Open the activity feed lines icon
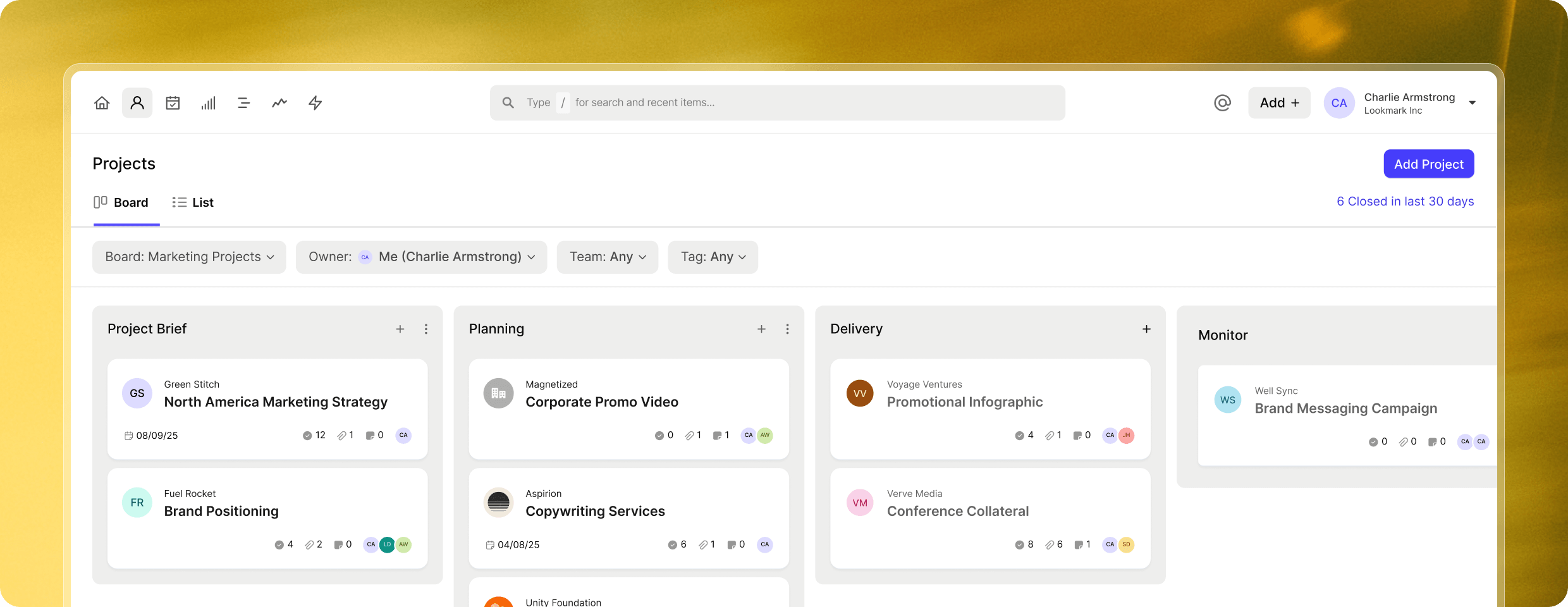This screenshot has height=607, width=1568. click(x=244, y=102)
